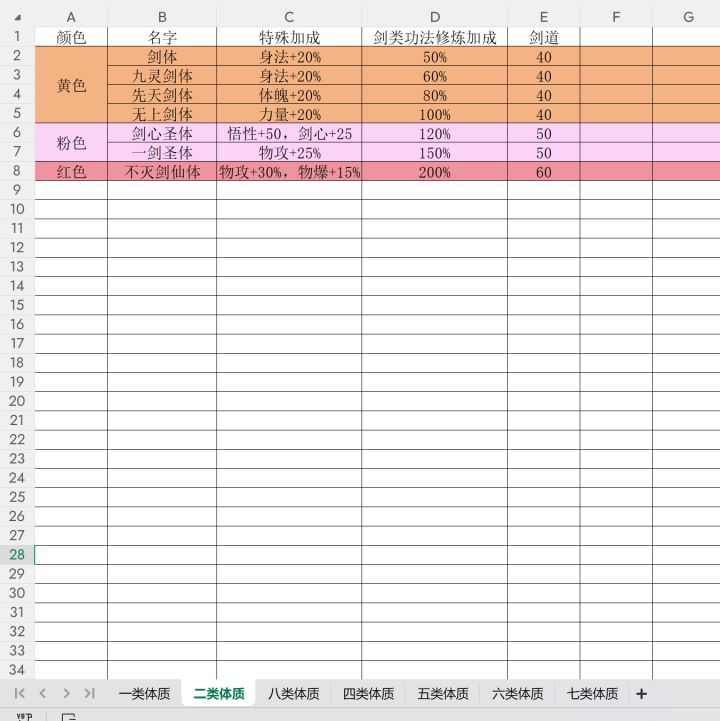Click the 体魄+20% cell
The height and width of the screenshot is (721, 720).
pyautogui.click(x=289, y=95)
